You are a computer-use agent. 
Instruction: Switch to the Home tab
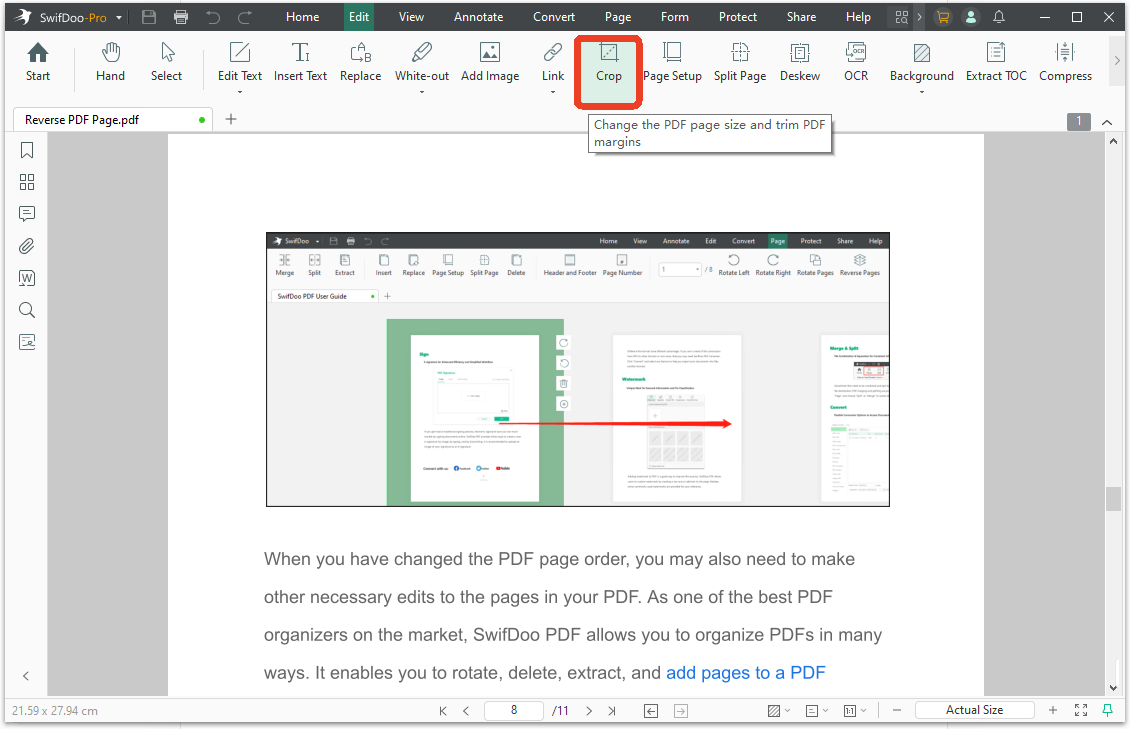click(x=302, y=17)
